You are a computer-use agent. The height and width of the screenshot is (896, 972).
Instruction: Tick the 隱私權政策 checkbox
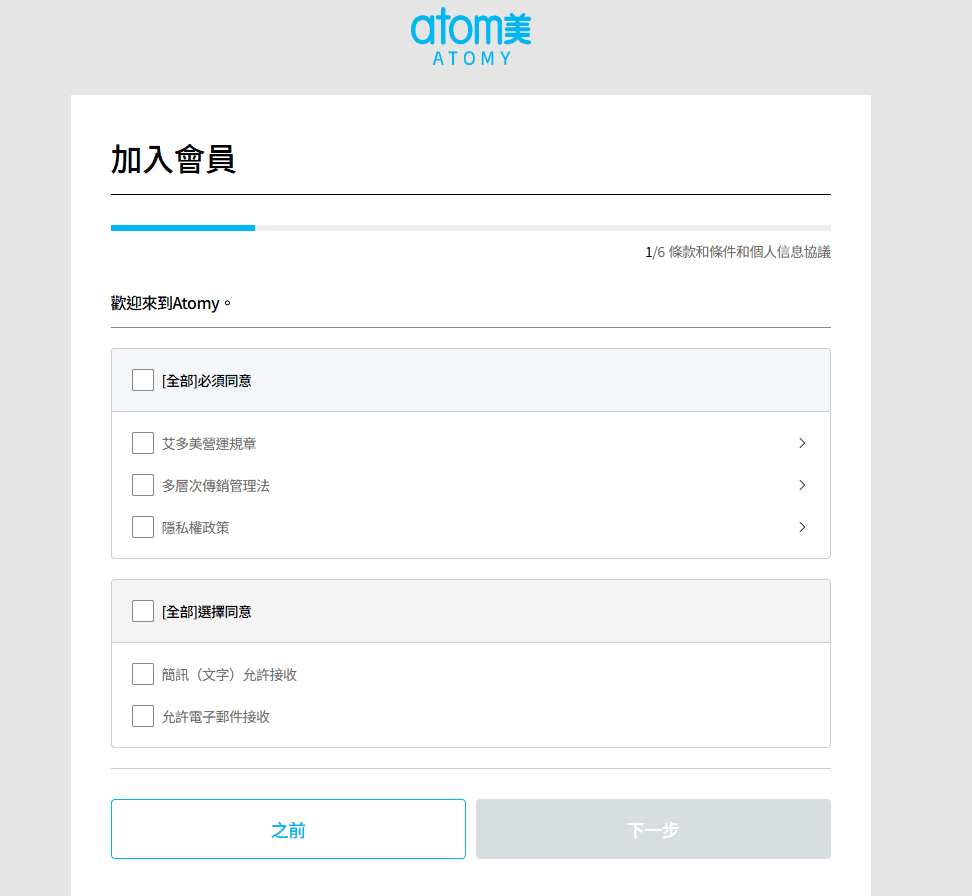143,527
